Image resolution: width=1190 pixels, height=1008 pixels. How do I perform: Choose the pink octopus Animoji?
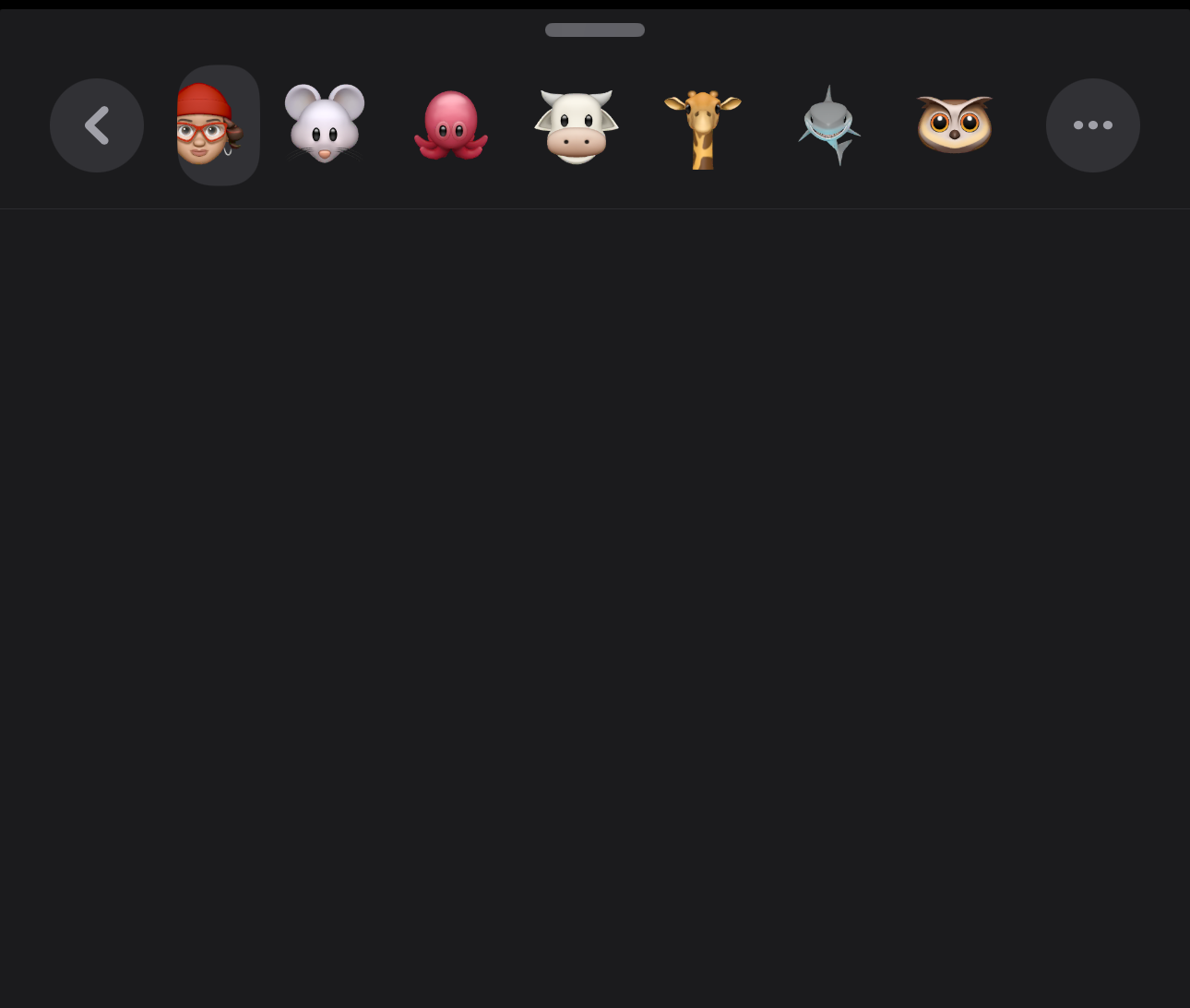click(x=451, y=125)
